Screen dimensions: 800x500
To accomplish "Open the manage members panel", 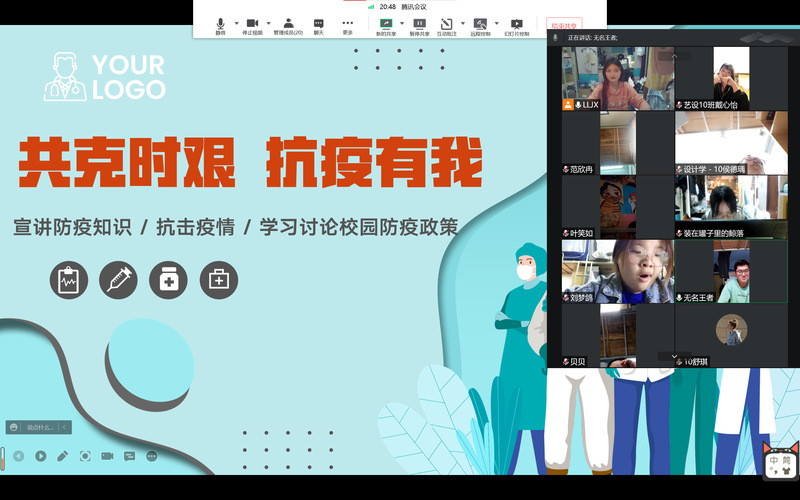I will (x=288, y=25).
